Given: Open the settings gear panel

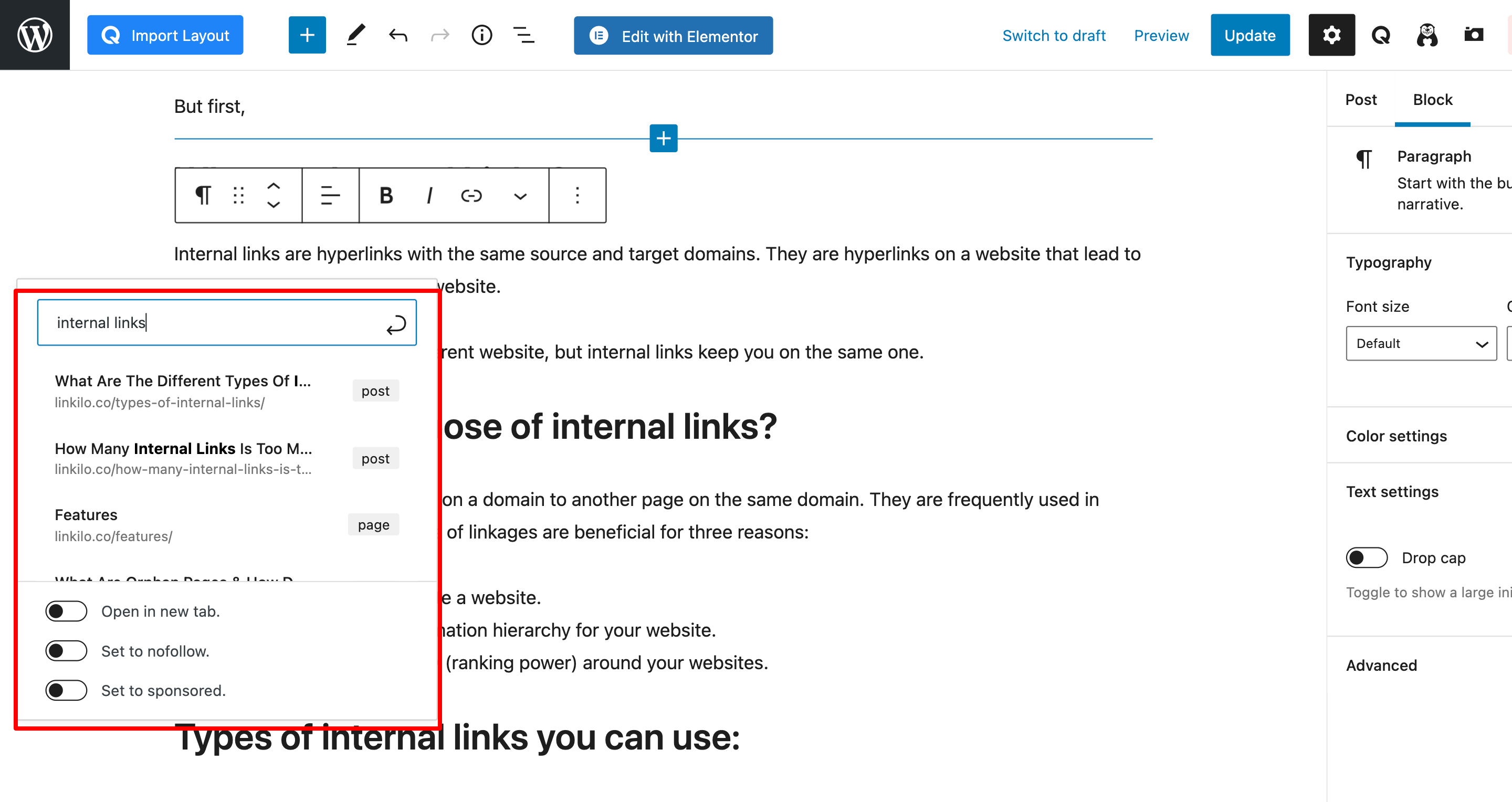Looking at the screenshot, I should [x=1331, y=35].
